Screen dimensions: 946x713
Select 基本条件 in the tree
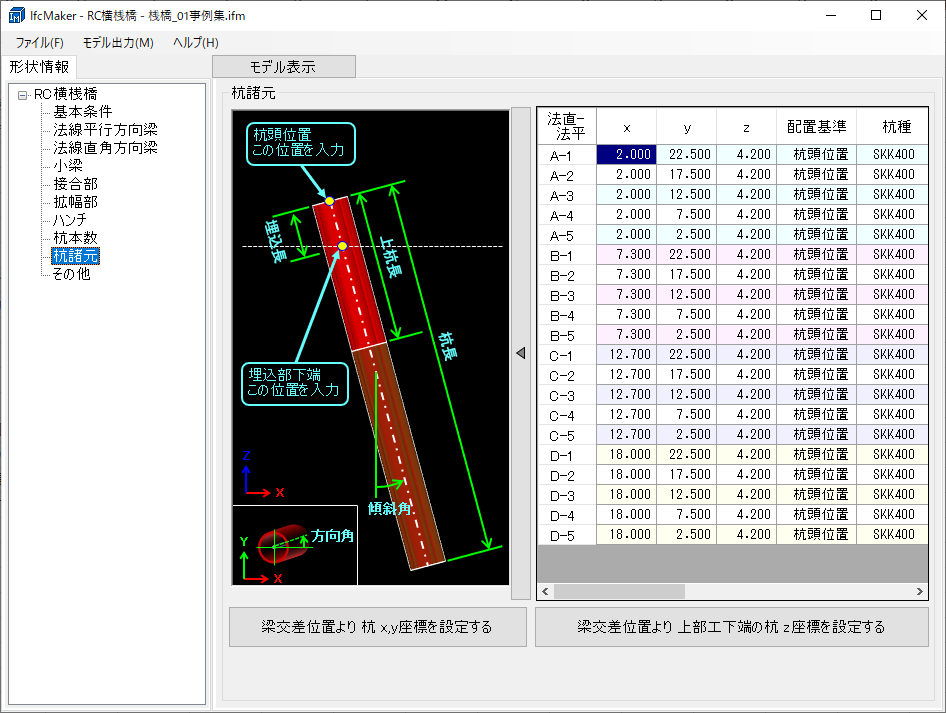coord(83,112)
